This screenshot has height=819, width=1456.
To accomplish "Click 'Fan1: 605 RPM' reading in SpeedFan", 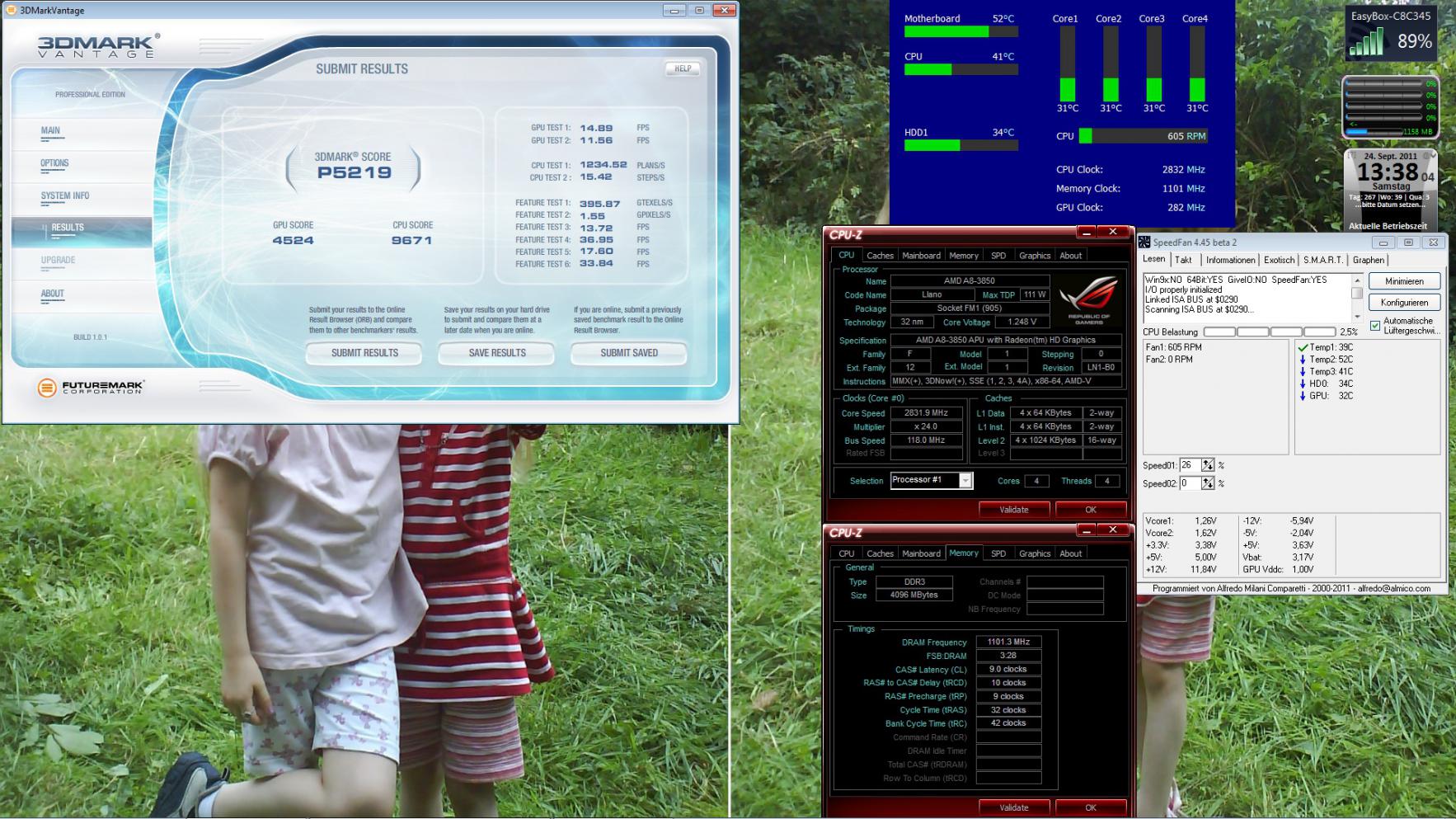I will 1174,347.
